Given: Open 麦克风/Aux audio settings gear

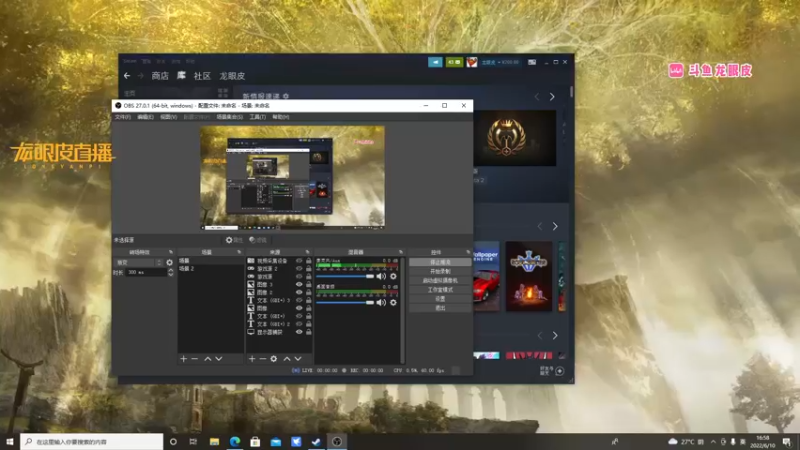Looking at the screenshot, I should point(393,276).
